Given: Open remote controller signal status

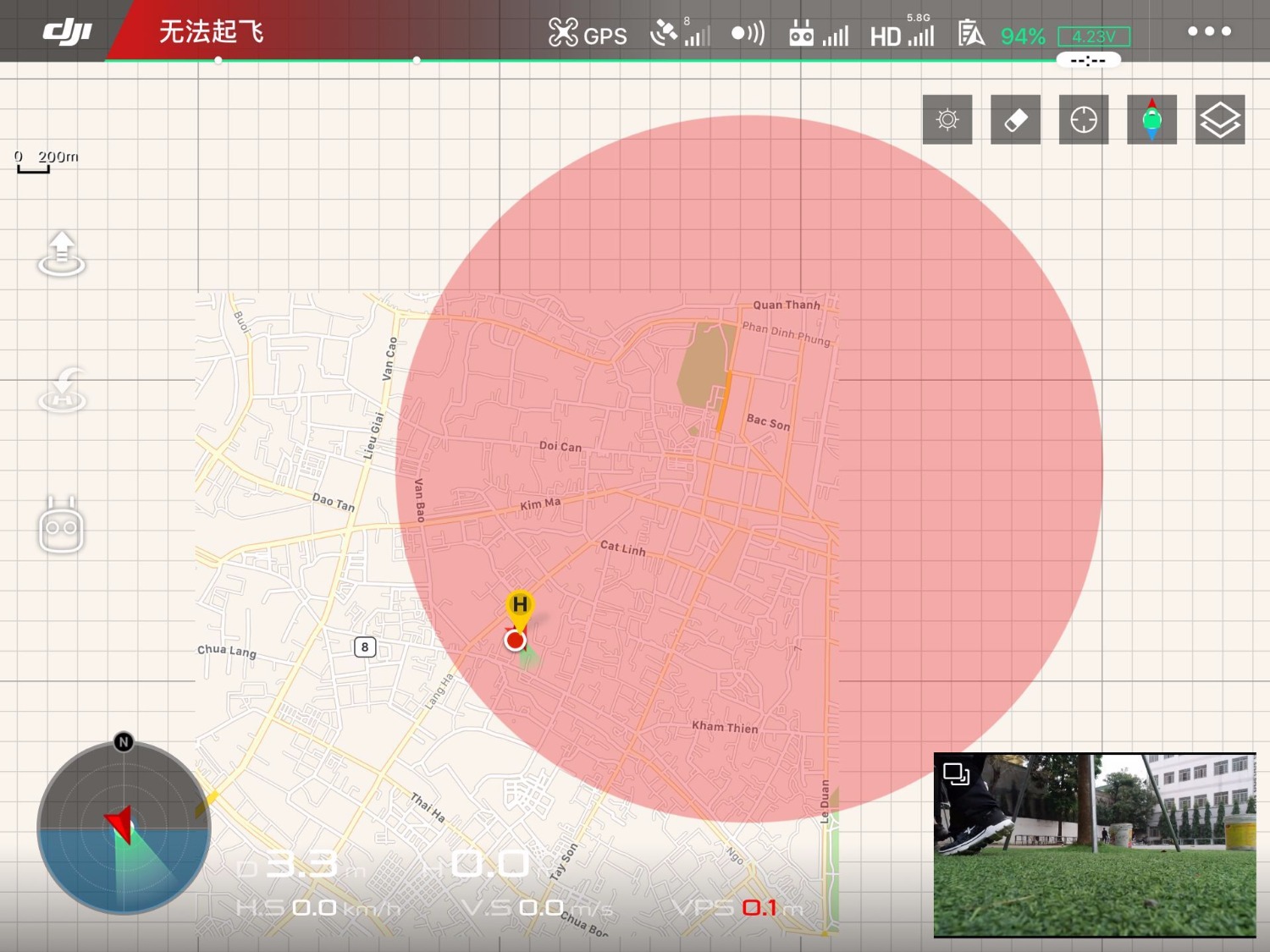Looking at the screenshot, I should point(818,34).
